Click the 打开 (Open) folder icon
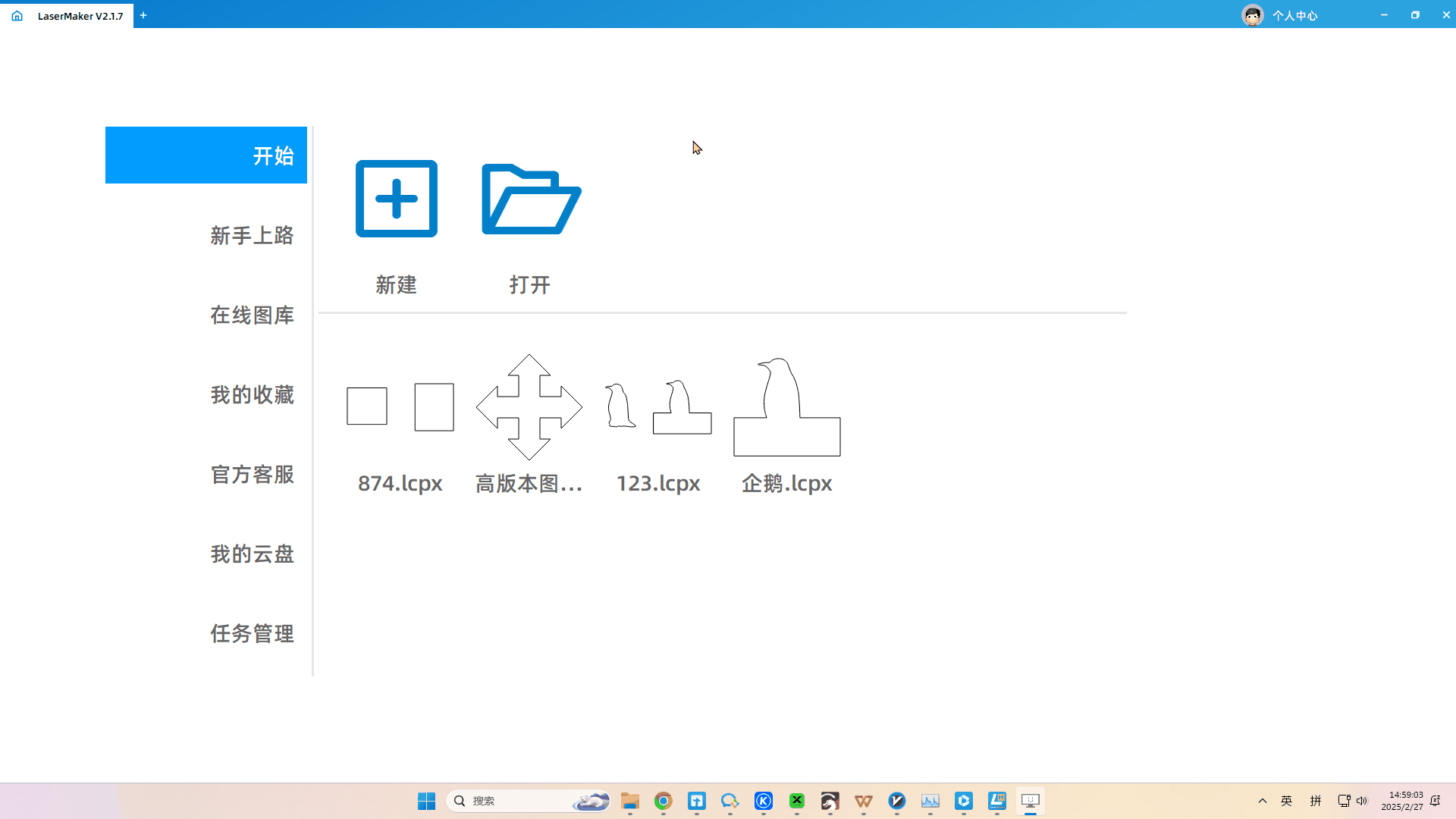The image size is (1456, 819). [x=531, y=199]
